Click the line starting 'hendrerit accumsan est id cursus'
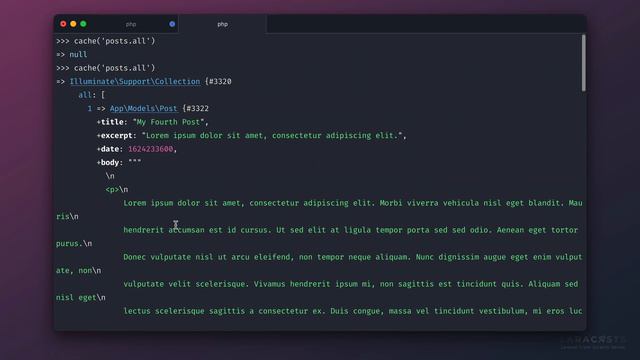Image resolution: width=640 pixels, height=360 pixels. (x=351, y=230)
